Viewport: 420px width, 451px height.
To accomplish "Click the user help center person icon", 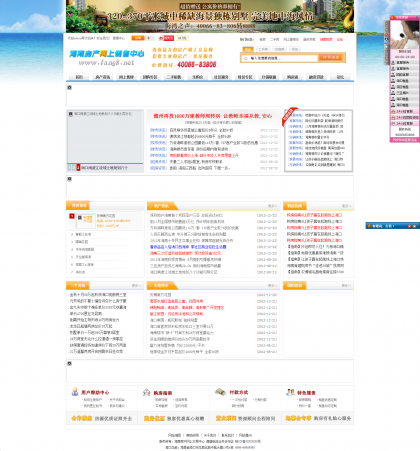I will (75, 392).
